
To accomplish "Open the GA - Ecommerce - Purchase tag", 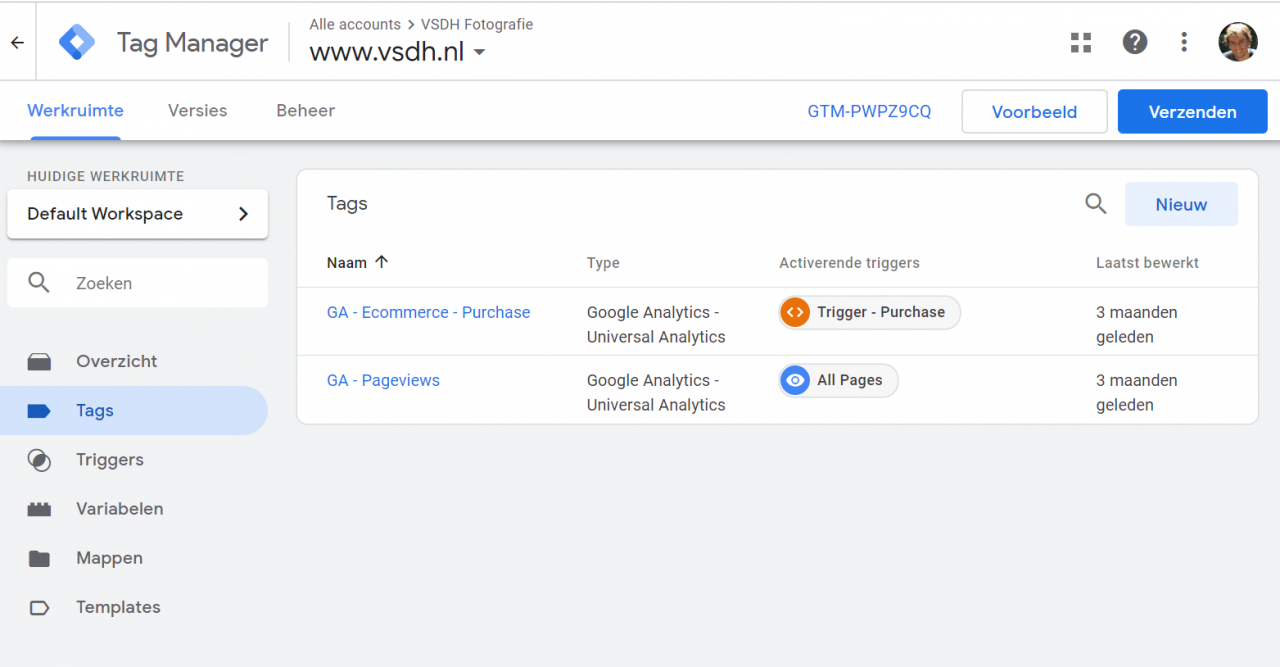I will [428, 312].
